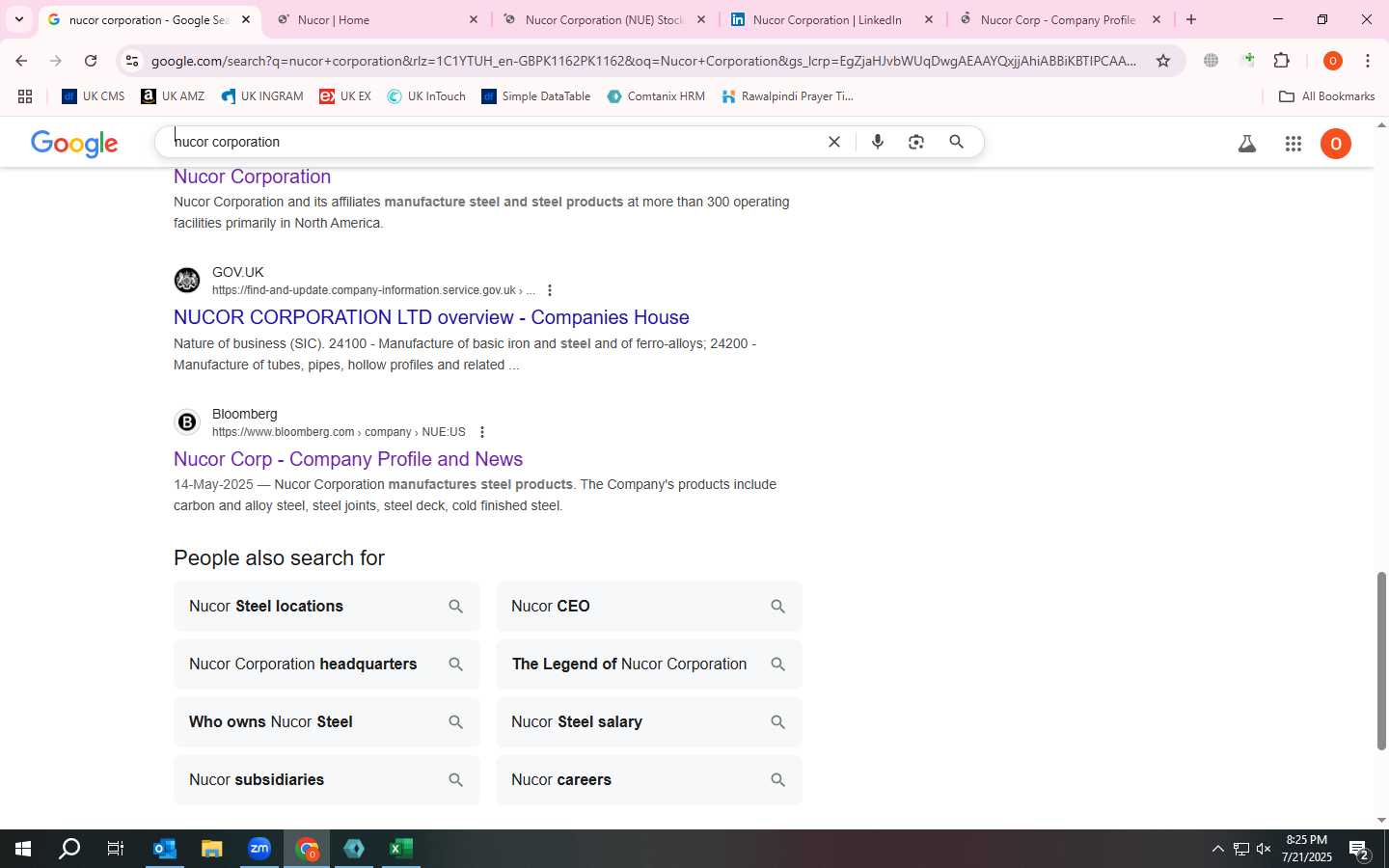1389x868 pixels.
Task: Open the tab search dropdown arrow
Action: point(19,19)
